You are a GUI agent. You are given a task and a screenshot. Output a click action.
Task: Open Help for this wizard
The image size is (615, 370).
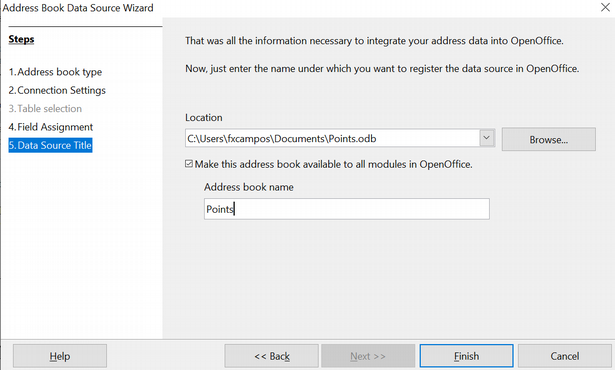[x=60, y=356]
